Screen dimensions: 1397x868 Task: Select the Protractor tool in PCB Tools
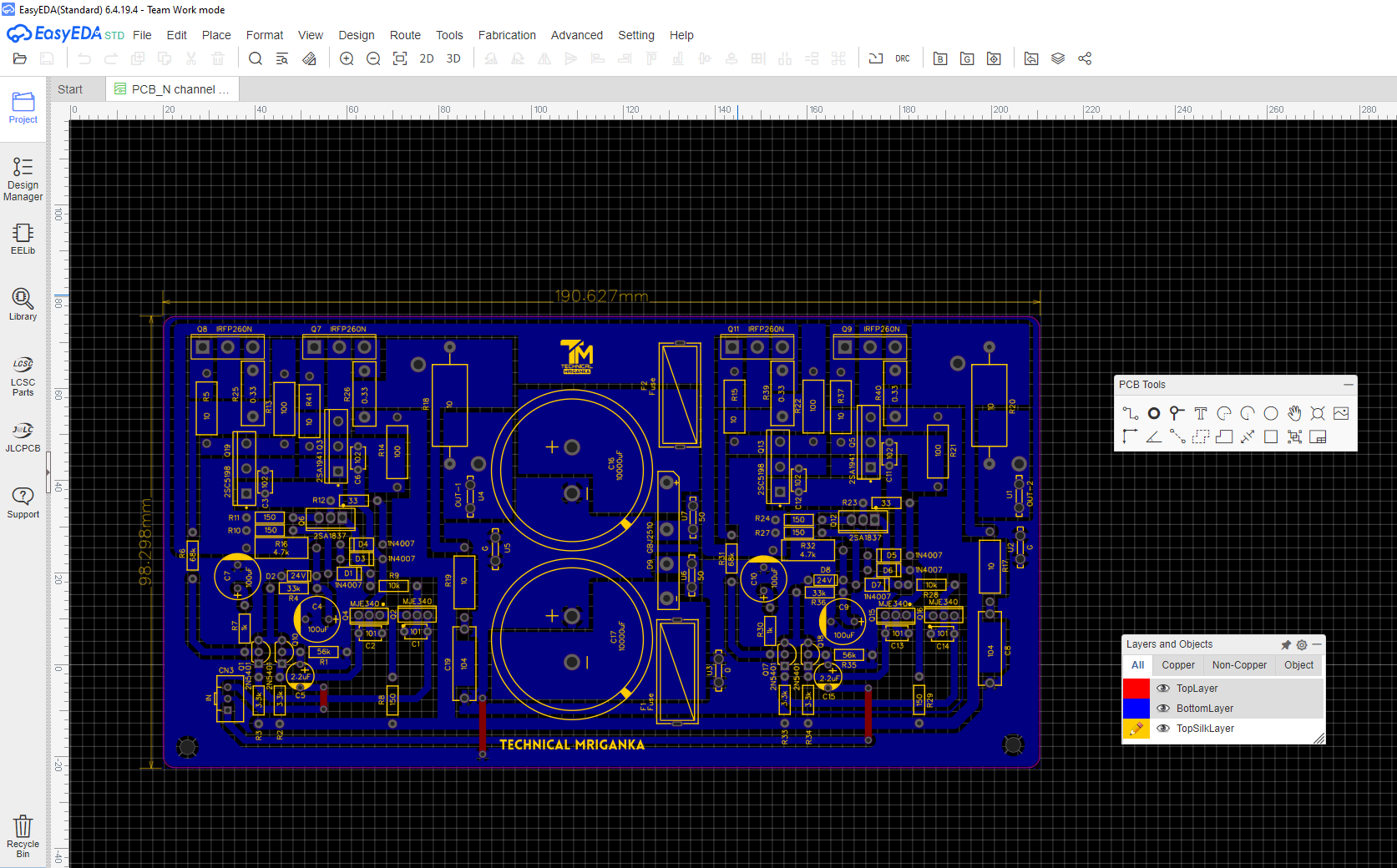pos(1154,437)
